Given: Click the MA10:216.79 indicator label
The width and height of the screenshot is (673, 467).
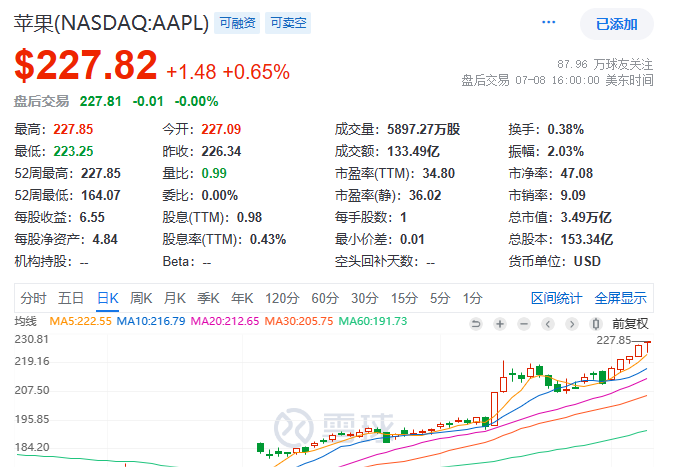Looking at the screenshot, I should [151, 321].
